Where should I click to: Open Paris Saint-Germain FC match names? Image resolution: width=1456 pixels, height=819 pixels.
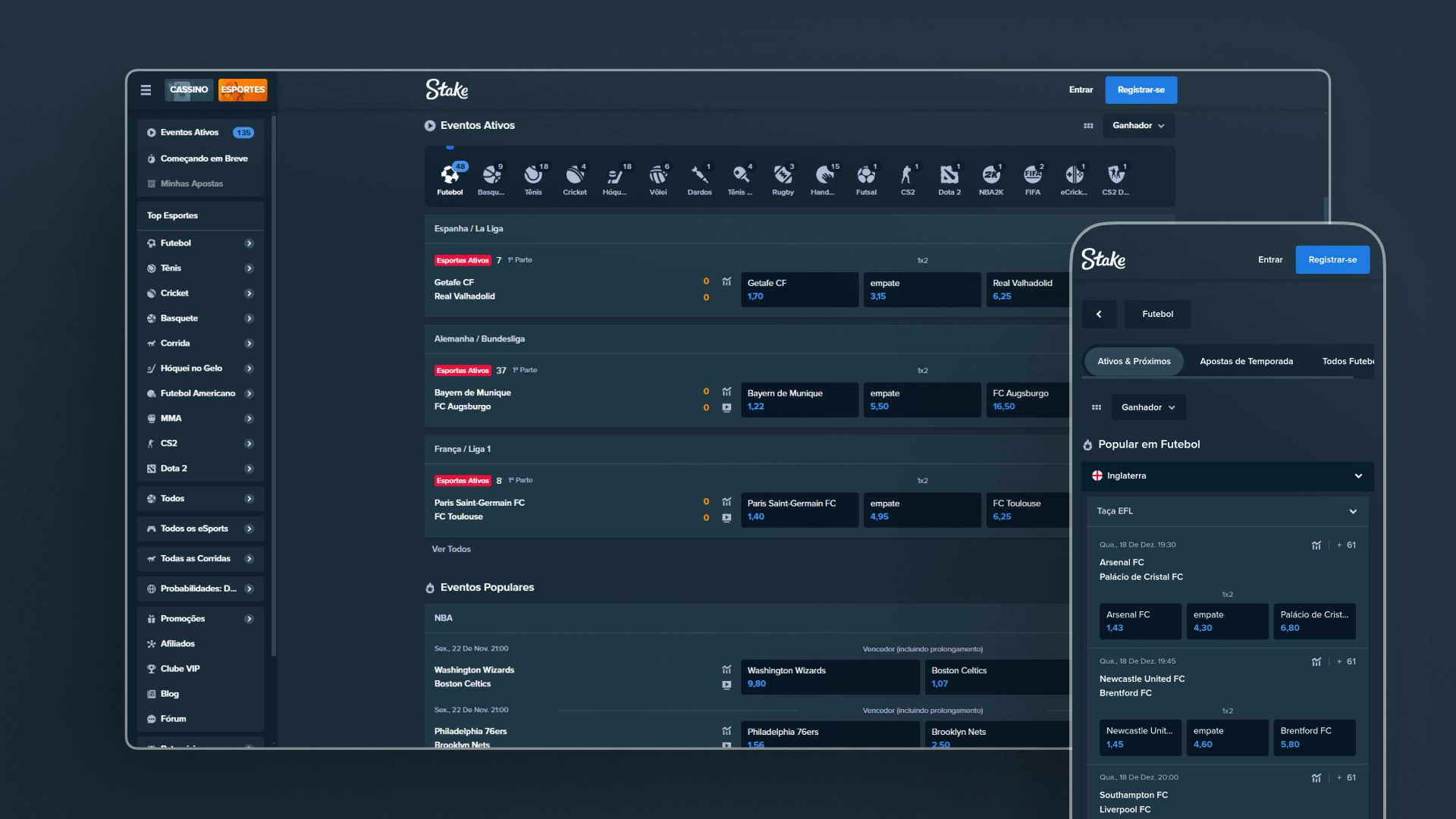coord(479,510)
